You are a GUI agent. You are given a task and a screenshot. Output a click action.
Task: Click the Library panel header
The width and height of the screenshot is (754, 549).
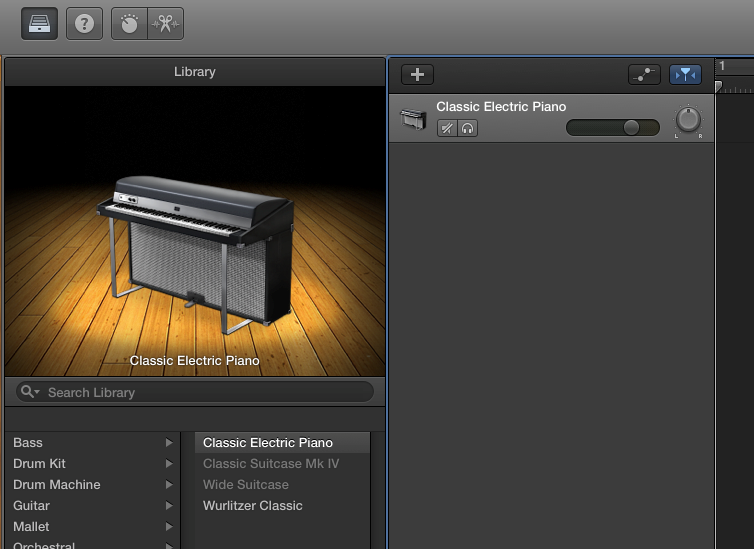coord(195,72)
